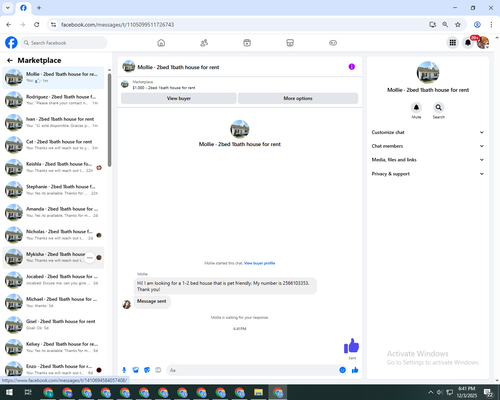500x400 pixels.
Task: Click the View buyer button
Action: [x=179, y=98]
